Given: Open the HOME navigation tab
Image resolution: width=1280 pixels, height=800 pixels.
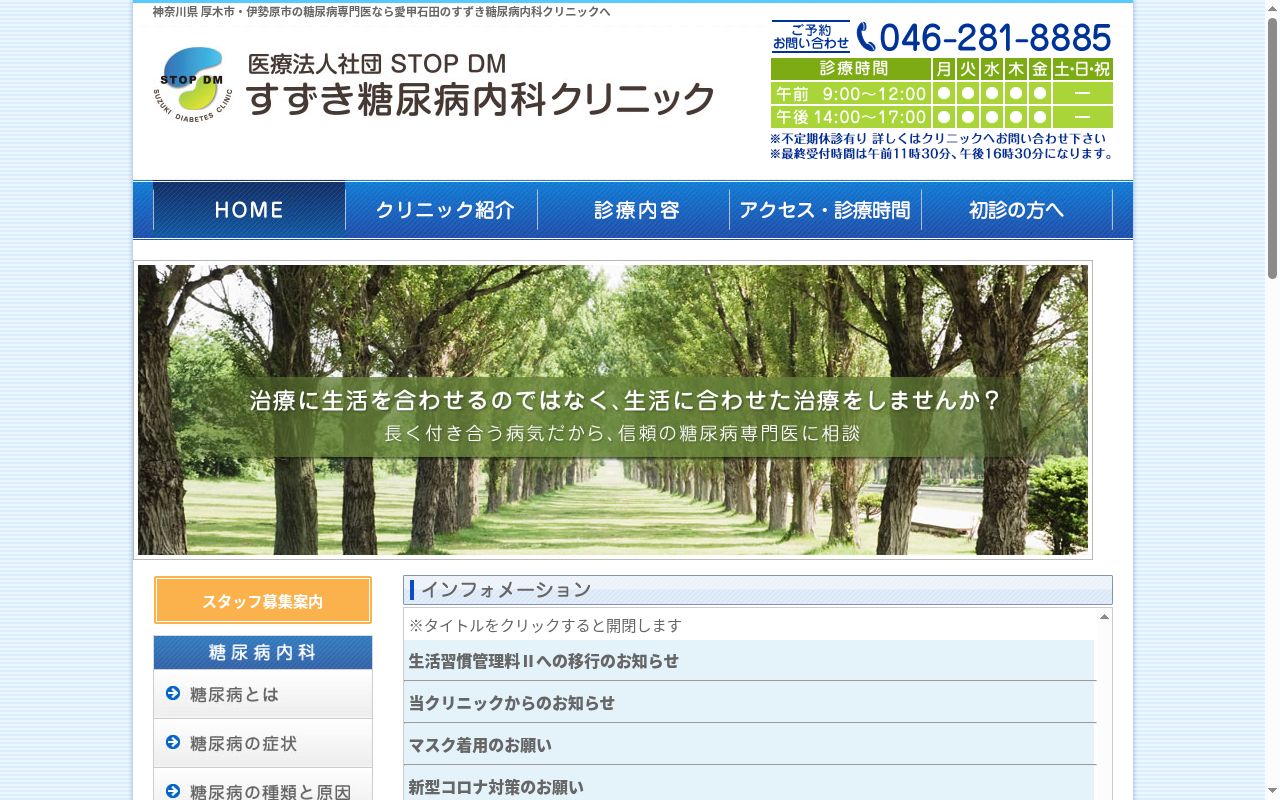Looking at the screenshot, I should [249, 210].
